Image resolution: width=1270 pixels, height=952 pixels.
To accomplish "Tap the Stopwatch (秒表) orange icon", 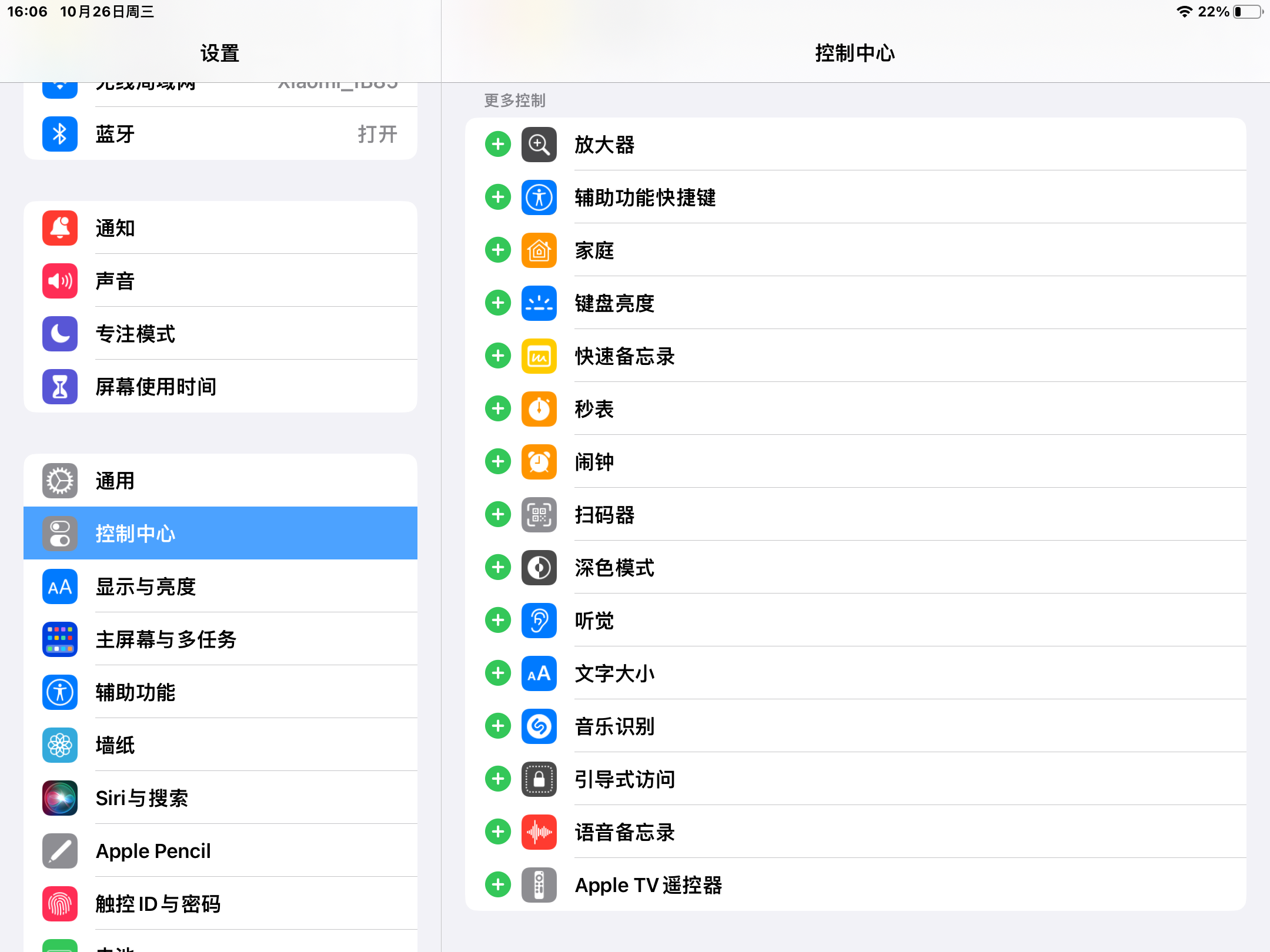I will click(539, 409).
